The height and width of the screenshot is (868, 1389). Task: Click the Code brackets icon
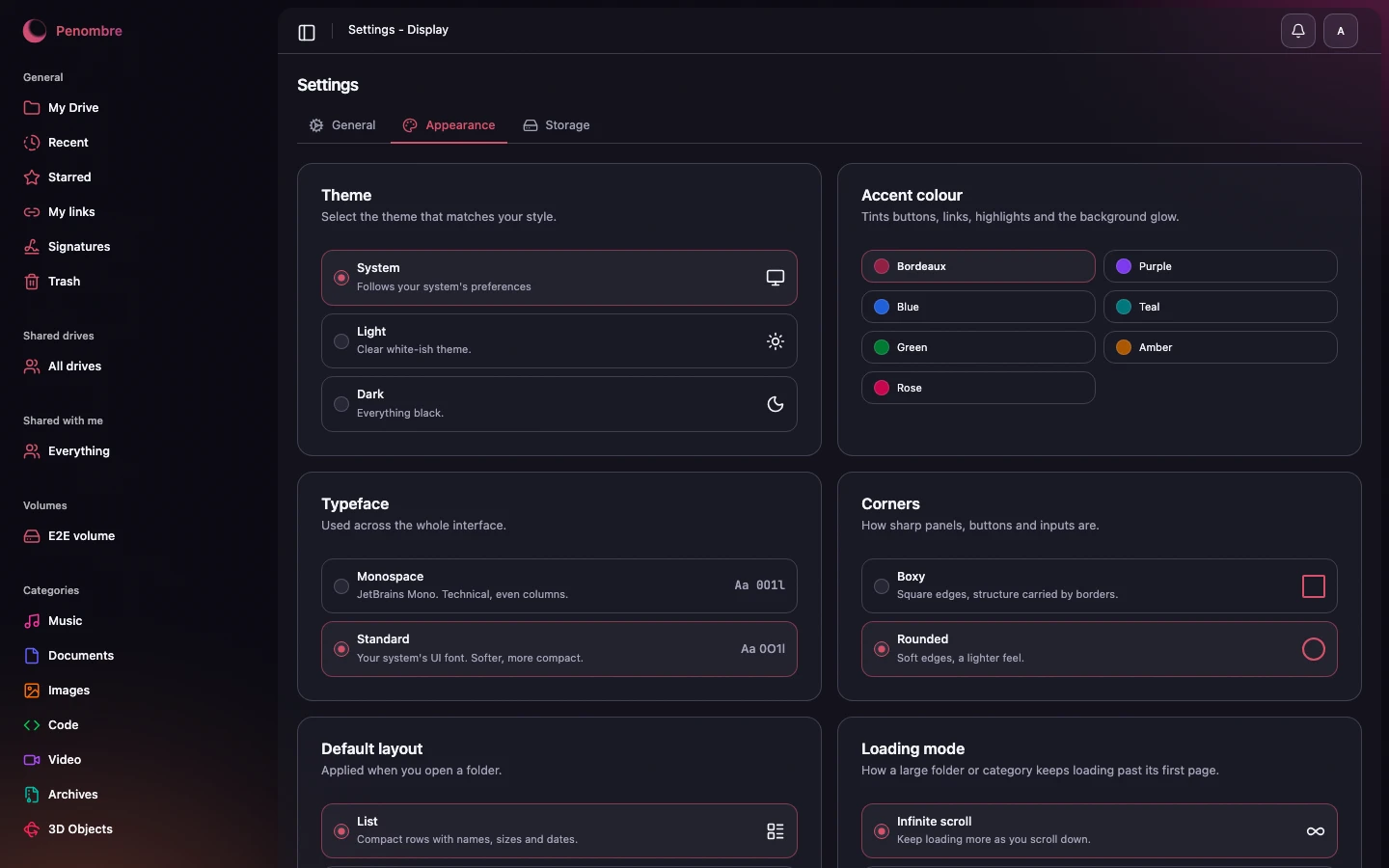[x=32, y=725]
